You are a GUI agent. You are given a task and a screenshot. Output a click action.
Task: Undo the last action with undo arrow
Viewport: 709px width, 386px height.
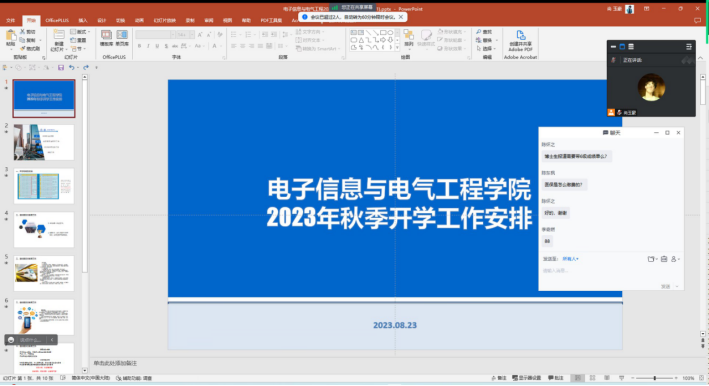tap(71, 67)
